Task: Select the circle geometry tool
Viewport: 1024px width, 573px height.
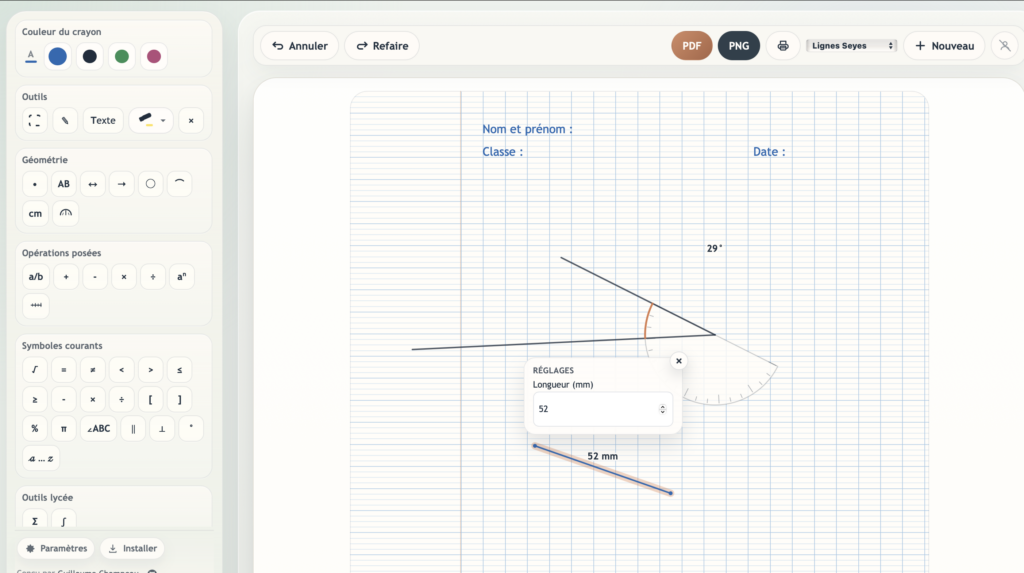Action: pyautogui.click(x=150, y=184)
